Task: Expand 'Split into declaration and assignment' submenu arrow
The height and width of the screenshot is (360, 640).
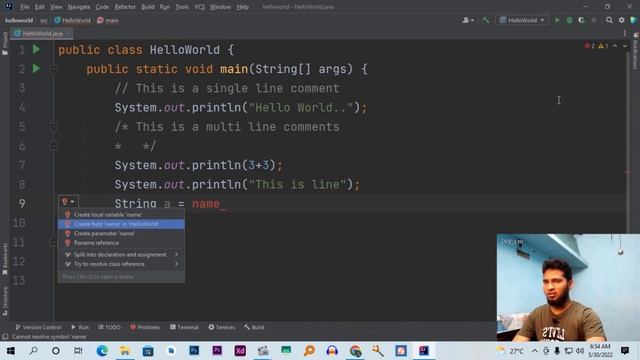Action: coord(176,254)
